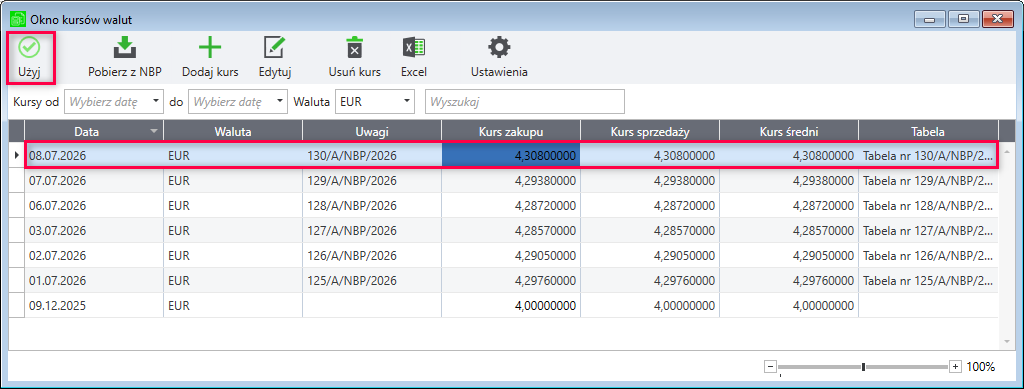Image resolution: width=1024 pixels, height=389 pixels.
Task: Click the Użyj checkmark icon
Action: pyautogui.click(x=29, y=48)
